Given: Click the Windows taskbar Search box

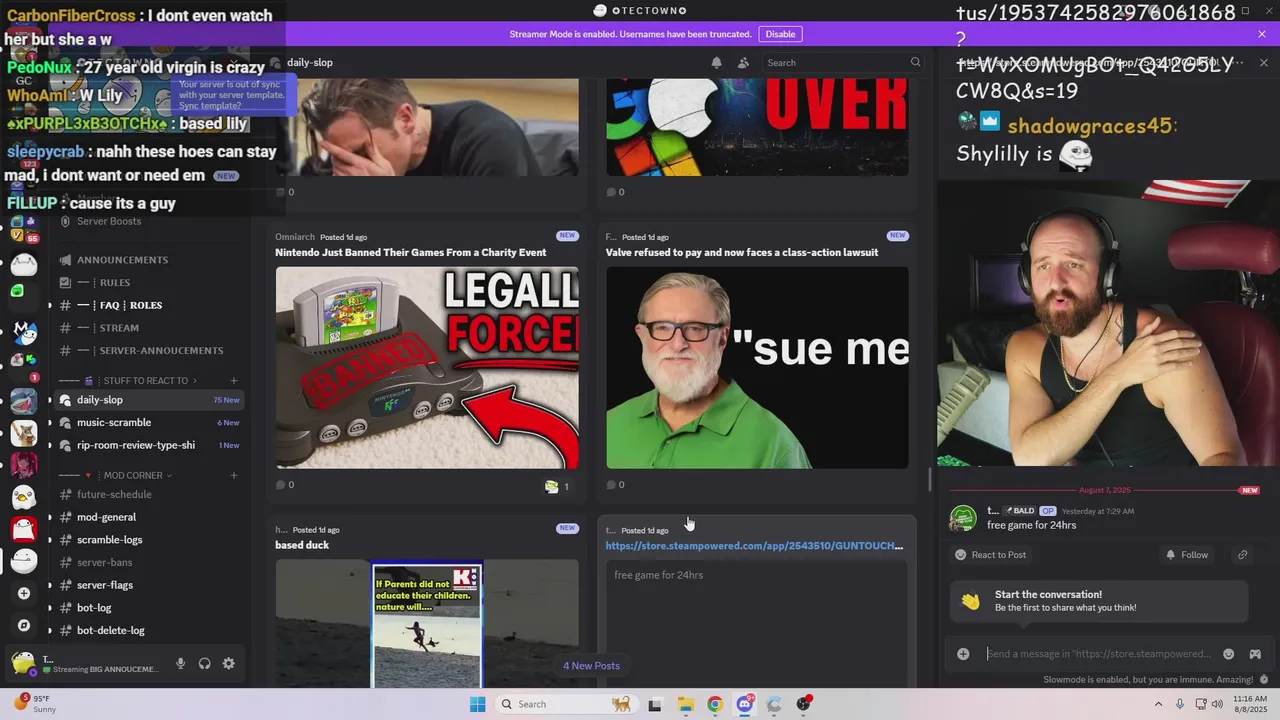Looking at the screenshot, I should click(567, 704).
